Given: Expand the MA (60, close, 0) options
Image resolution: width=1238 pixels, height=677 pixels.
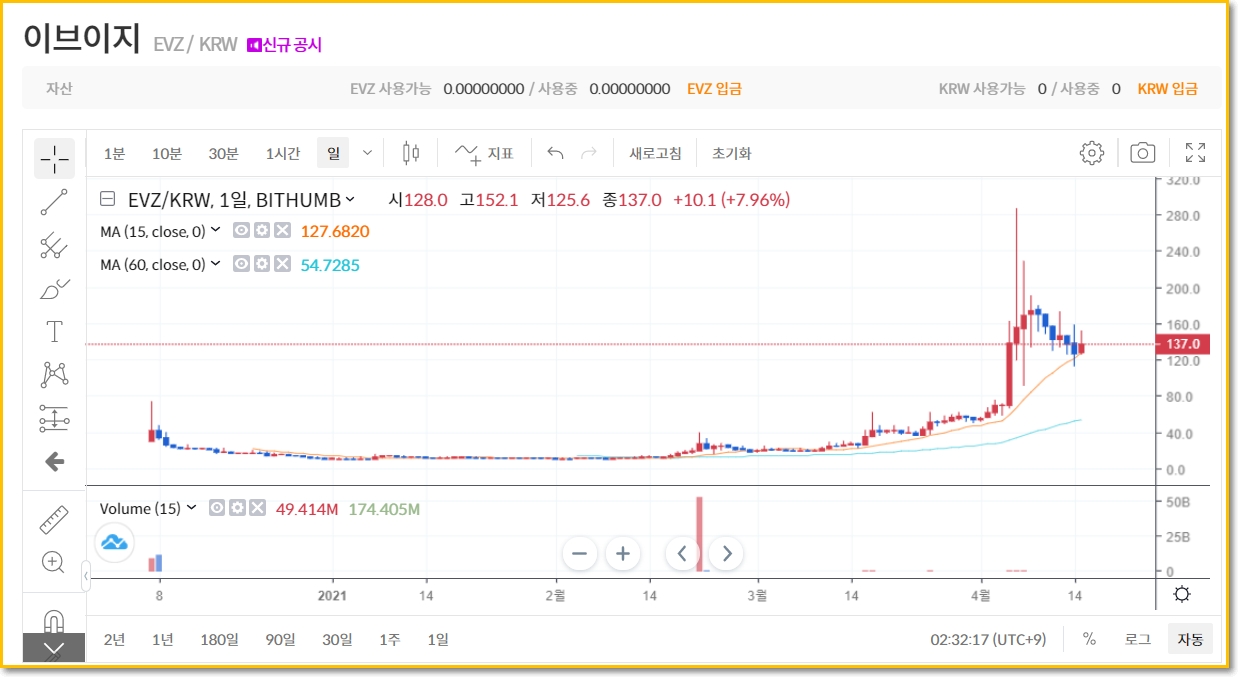Looking at the screenshot, I should click(215, 264).
